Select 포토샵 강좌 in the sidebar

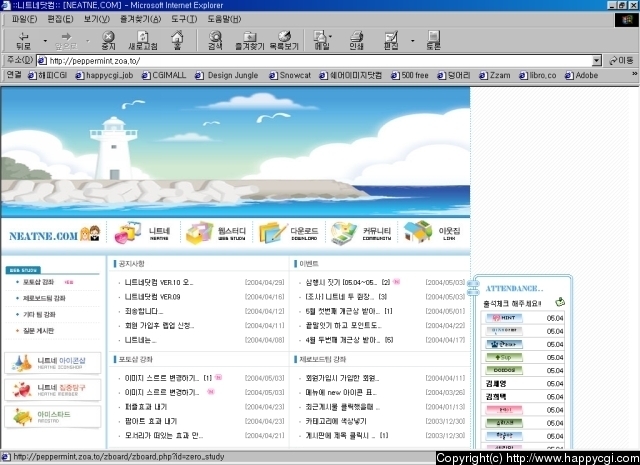tap(38, 282)
